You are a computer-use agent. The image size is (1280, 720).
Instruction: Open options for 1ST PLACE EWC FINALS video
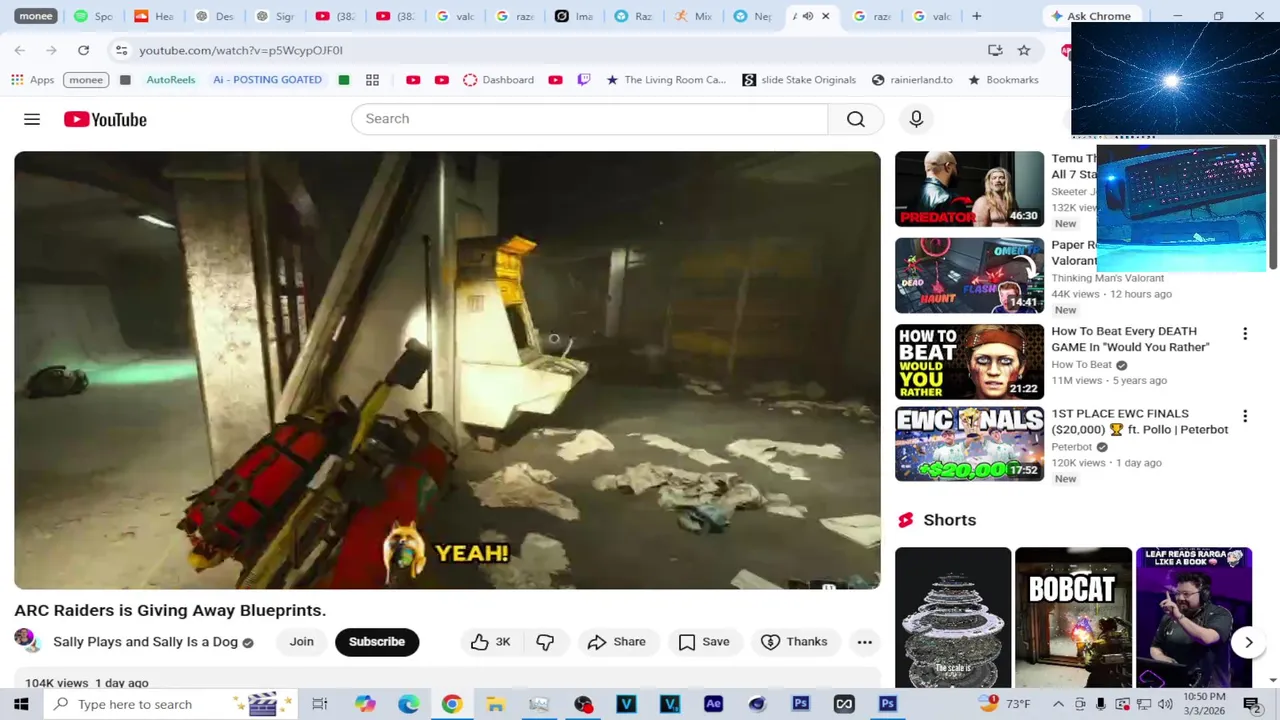click(x=1245, y=416)
